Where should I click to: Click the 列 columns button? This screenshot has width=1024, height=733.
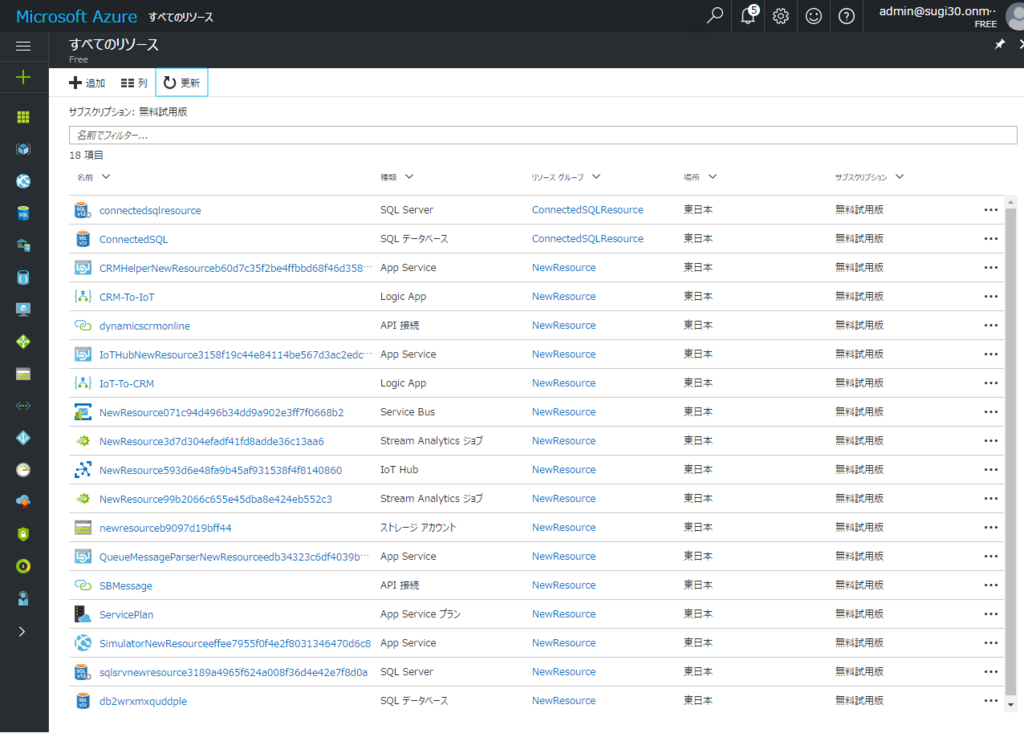[134, 83]
